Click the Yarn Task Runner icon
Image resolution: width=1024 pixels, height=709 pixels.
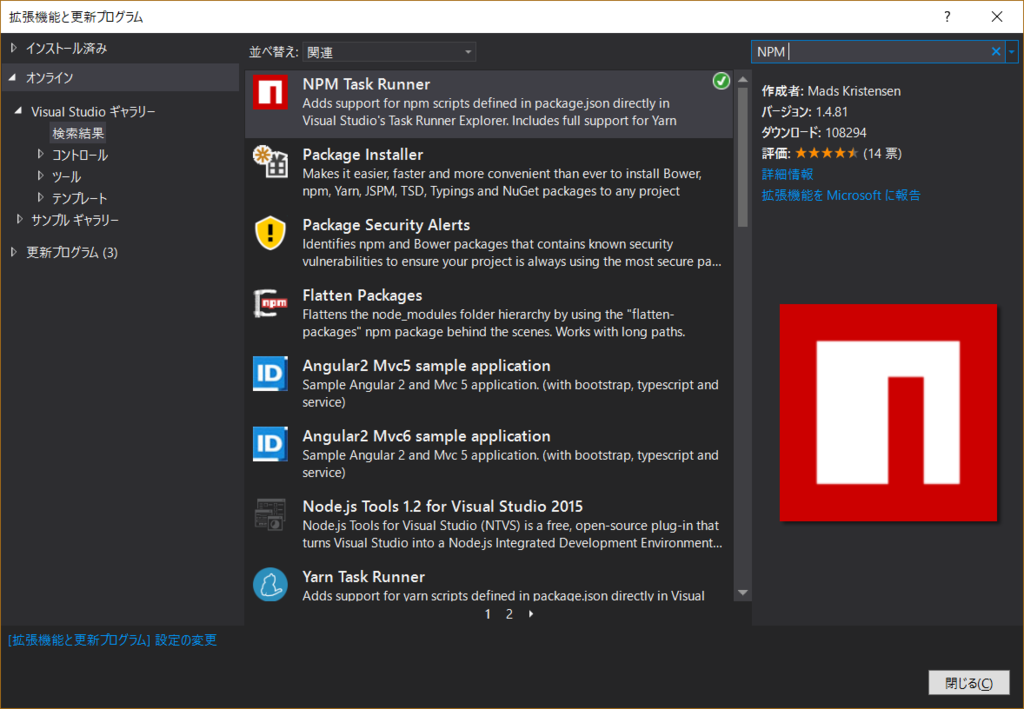tap(270, 584)
